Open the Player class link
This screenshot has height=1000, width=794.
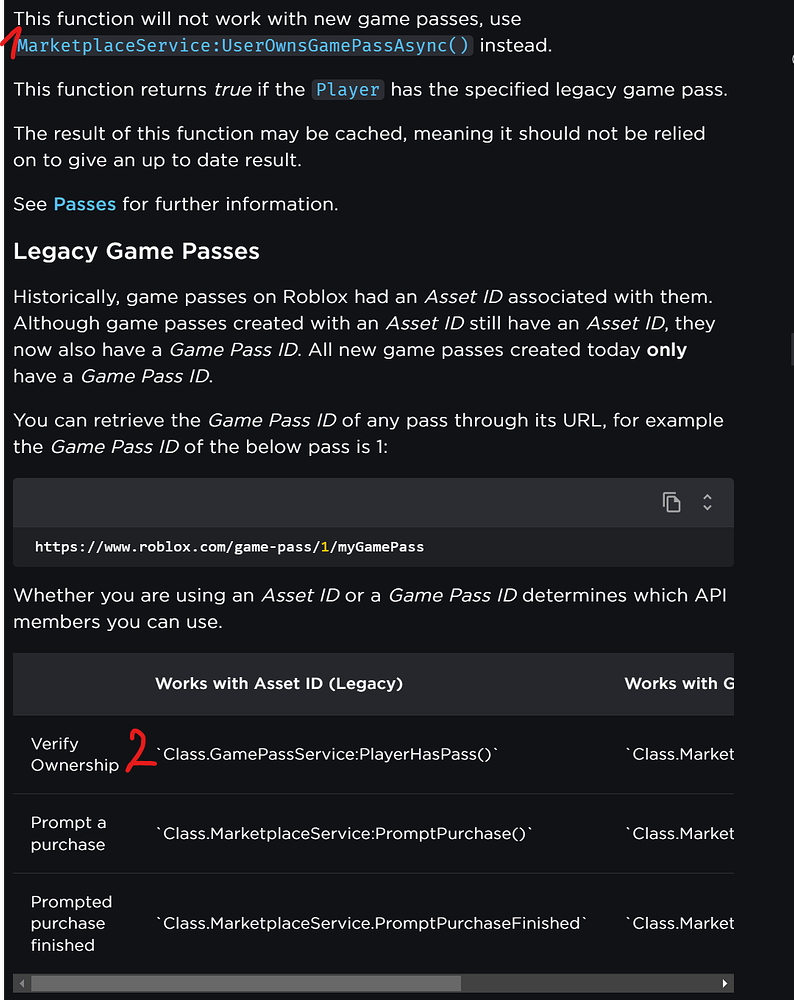(x=348, y=90)
